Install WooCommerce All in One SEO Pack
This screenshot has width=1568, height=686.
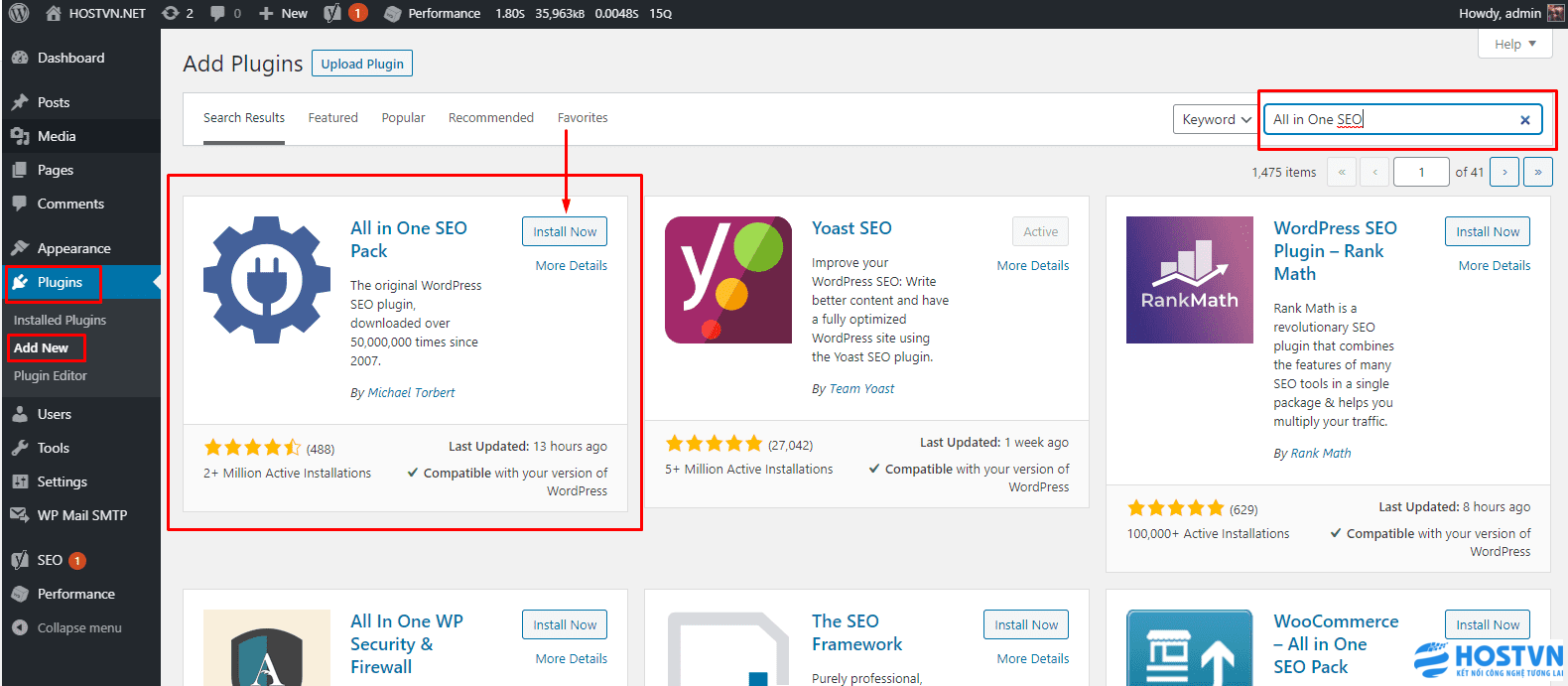pos(1488,624)
